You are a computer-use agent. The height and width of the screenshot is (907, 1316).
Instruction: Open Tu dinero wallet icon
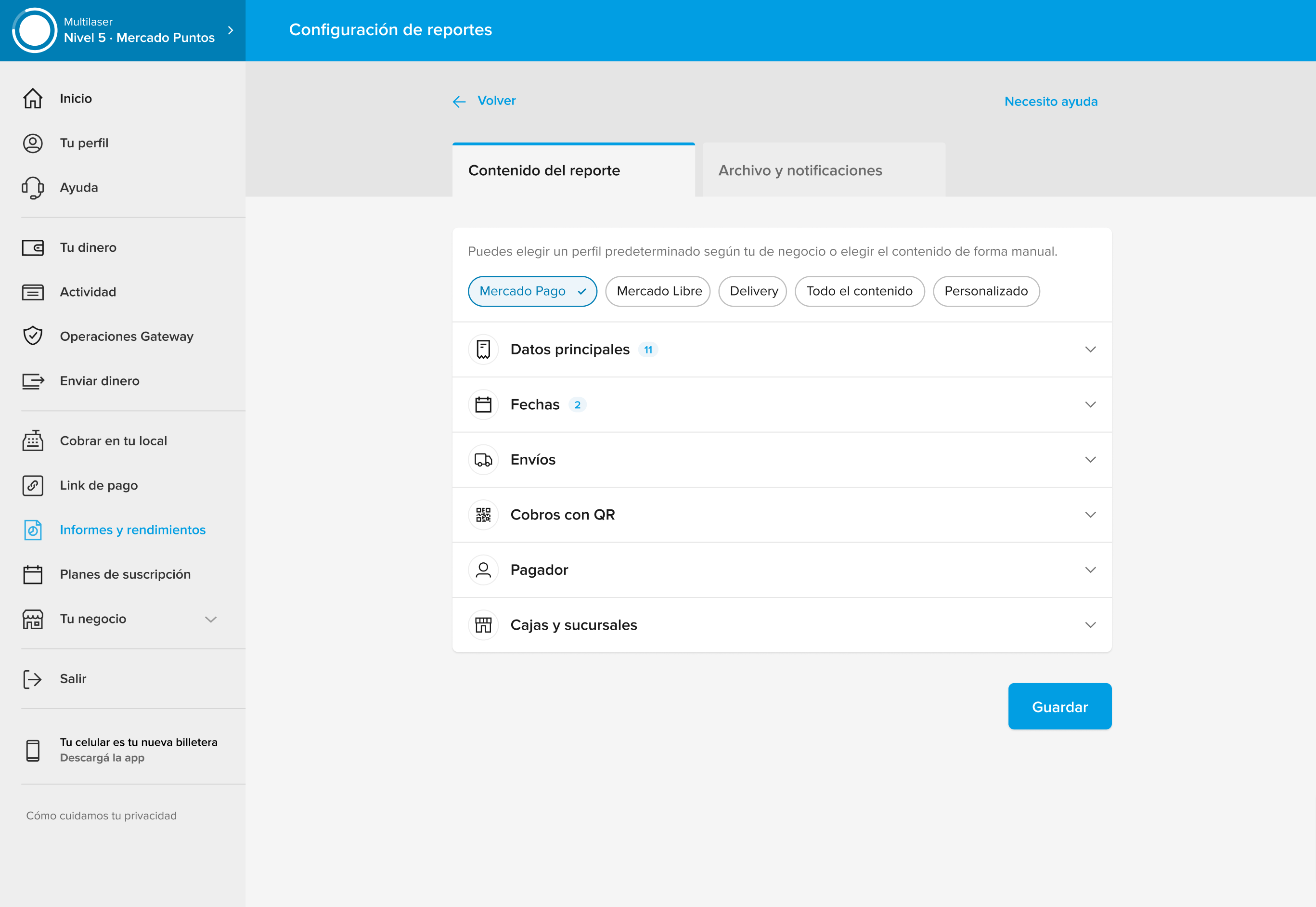[32, 248]
